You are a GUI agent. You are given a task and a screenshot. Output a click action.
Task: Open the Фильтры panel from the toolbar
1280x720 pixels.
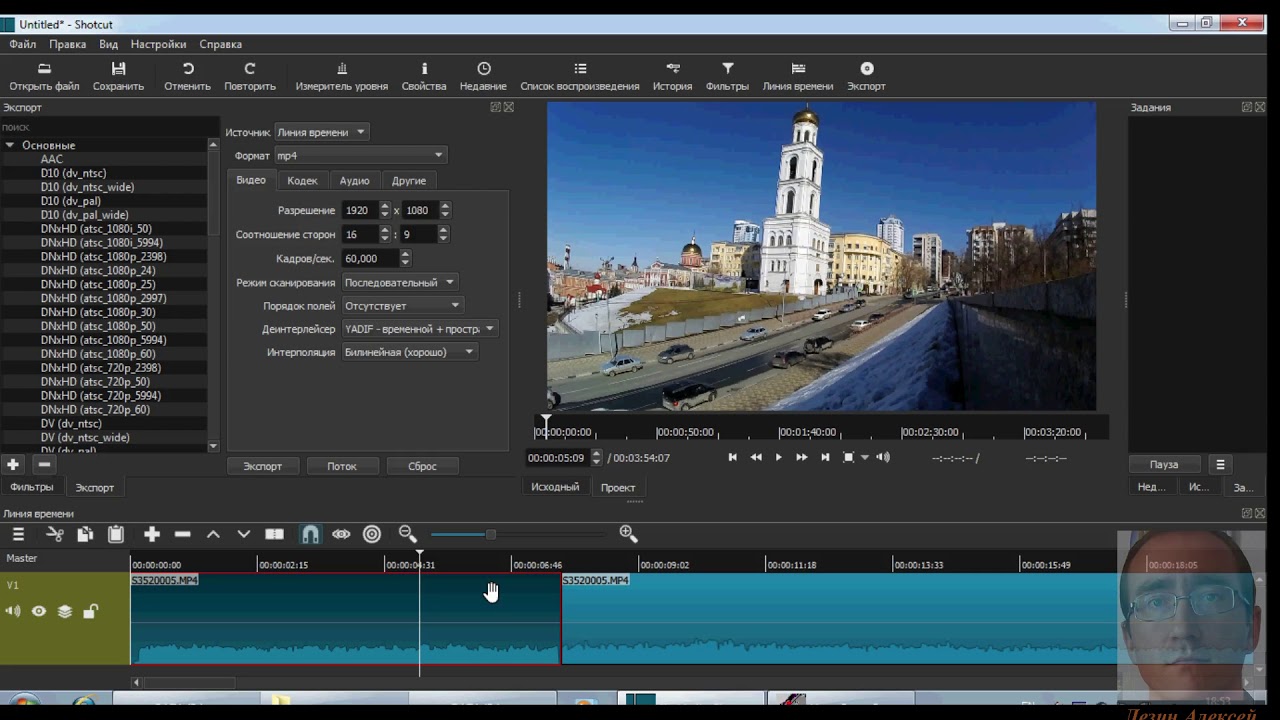[x=728, y=69]
